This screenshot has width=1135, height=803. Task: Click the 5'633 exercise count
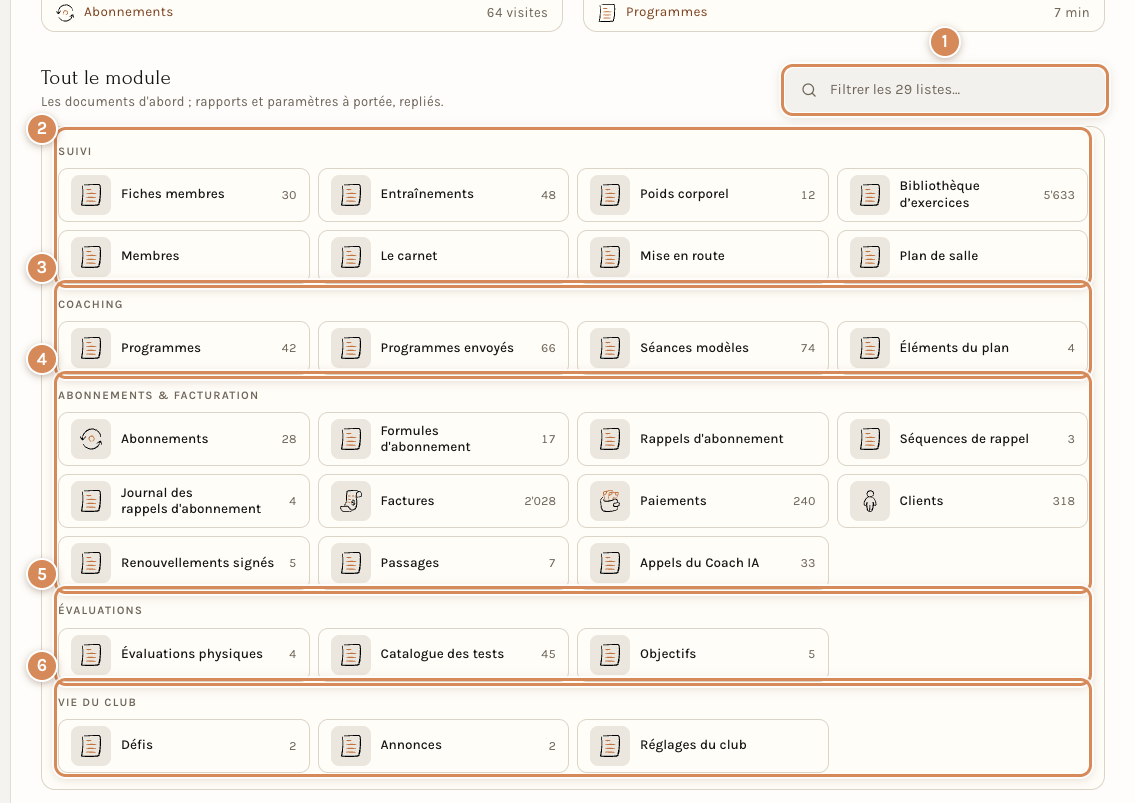tap(1059, 195)
